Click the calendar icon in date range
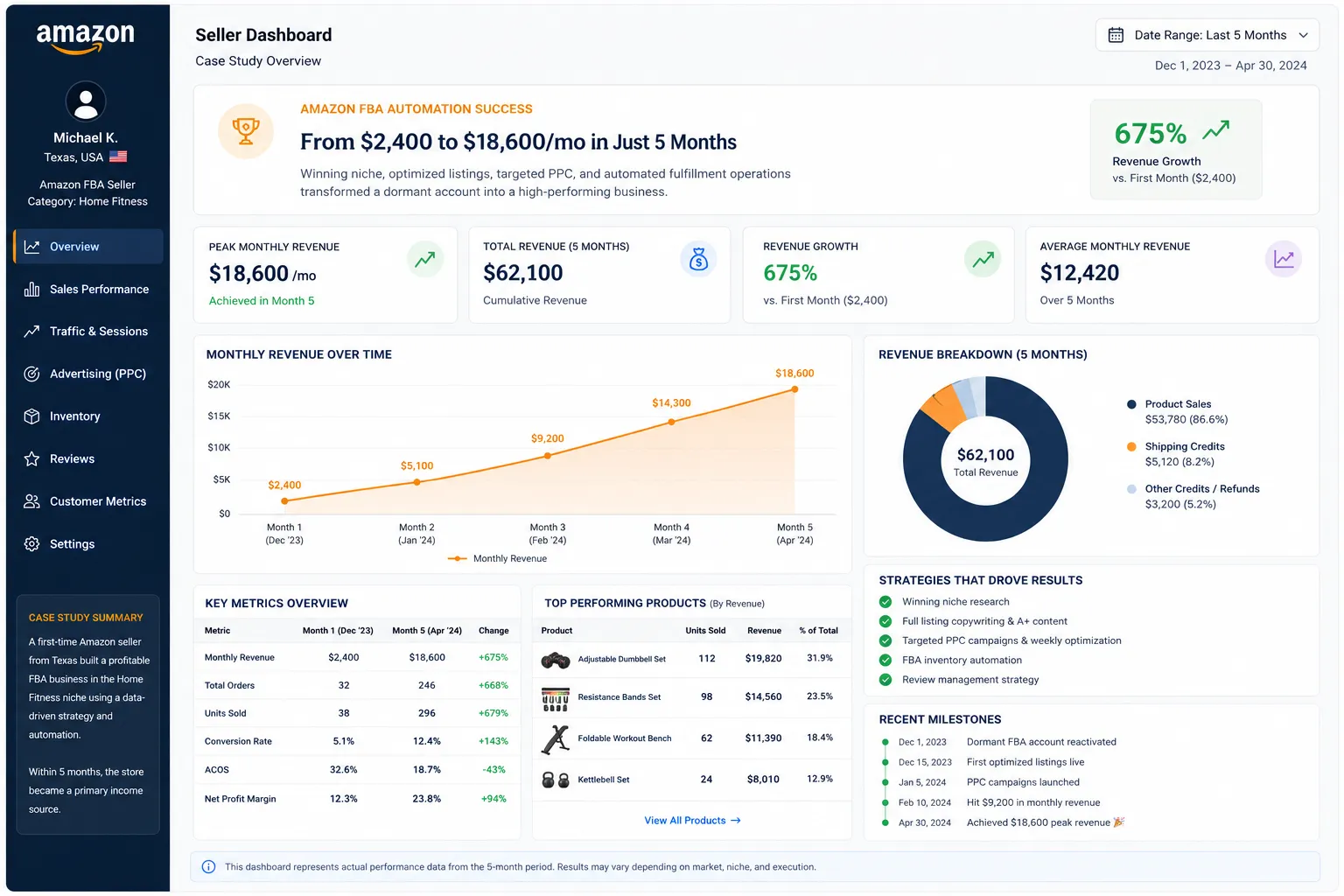This screenshot has height=896, width=1344. 1116,35
